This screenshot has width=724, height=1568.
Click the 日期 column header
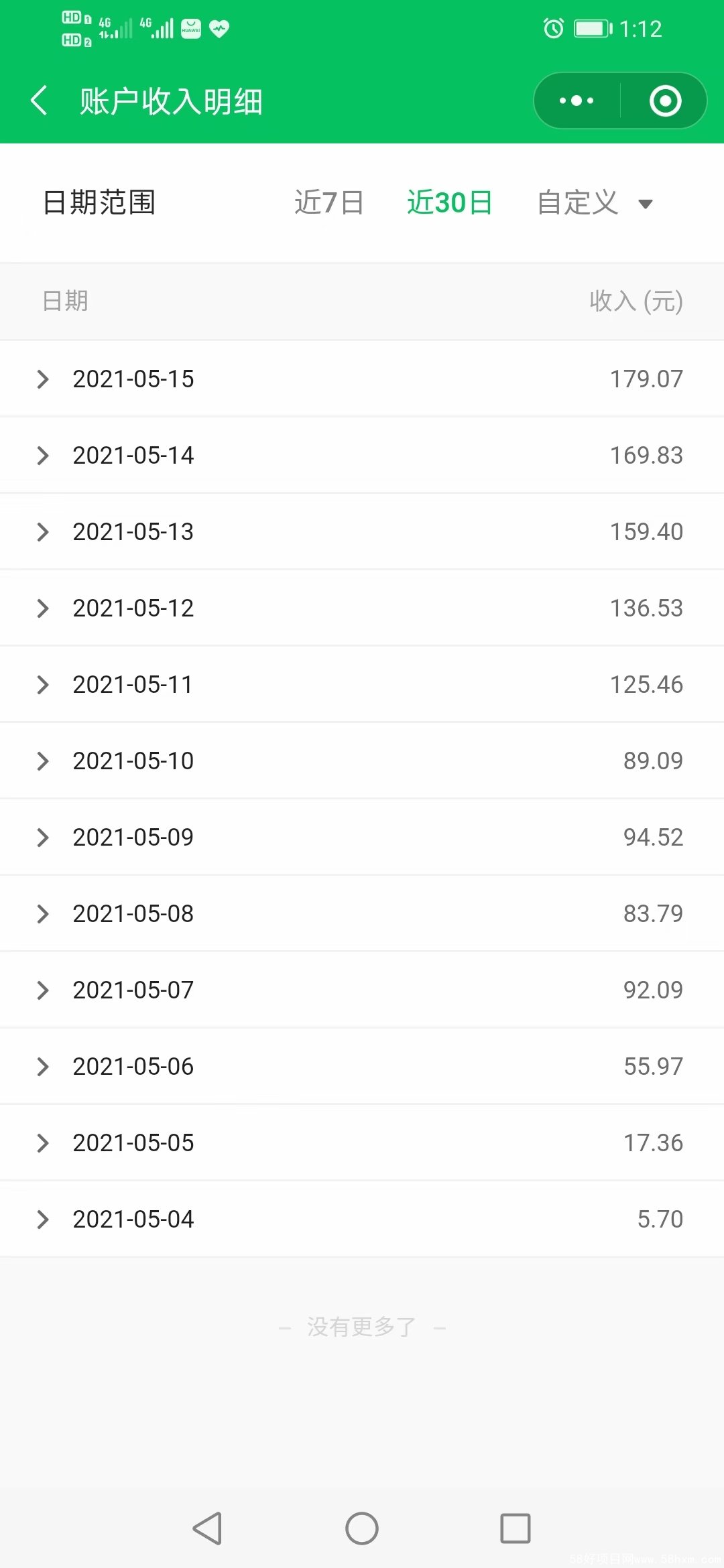[65, 301]
